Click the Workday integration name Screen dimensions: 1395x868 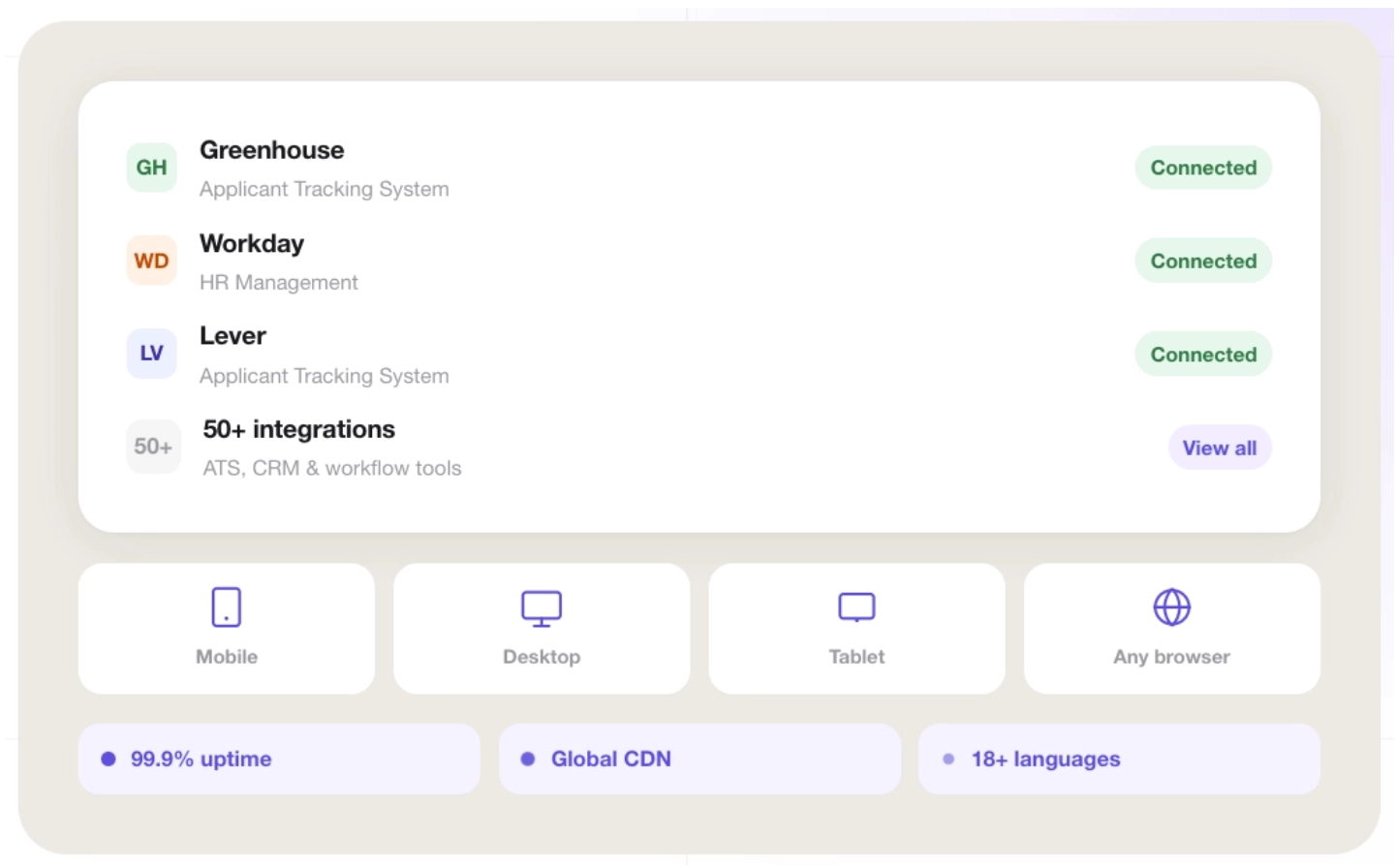[252, 243]
